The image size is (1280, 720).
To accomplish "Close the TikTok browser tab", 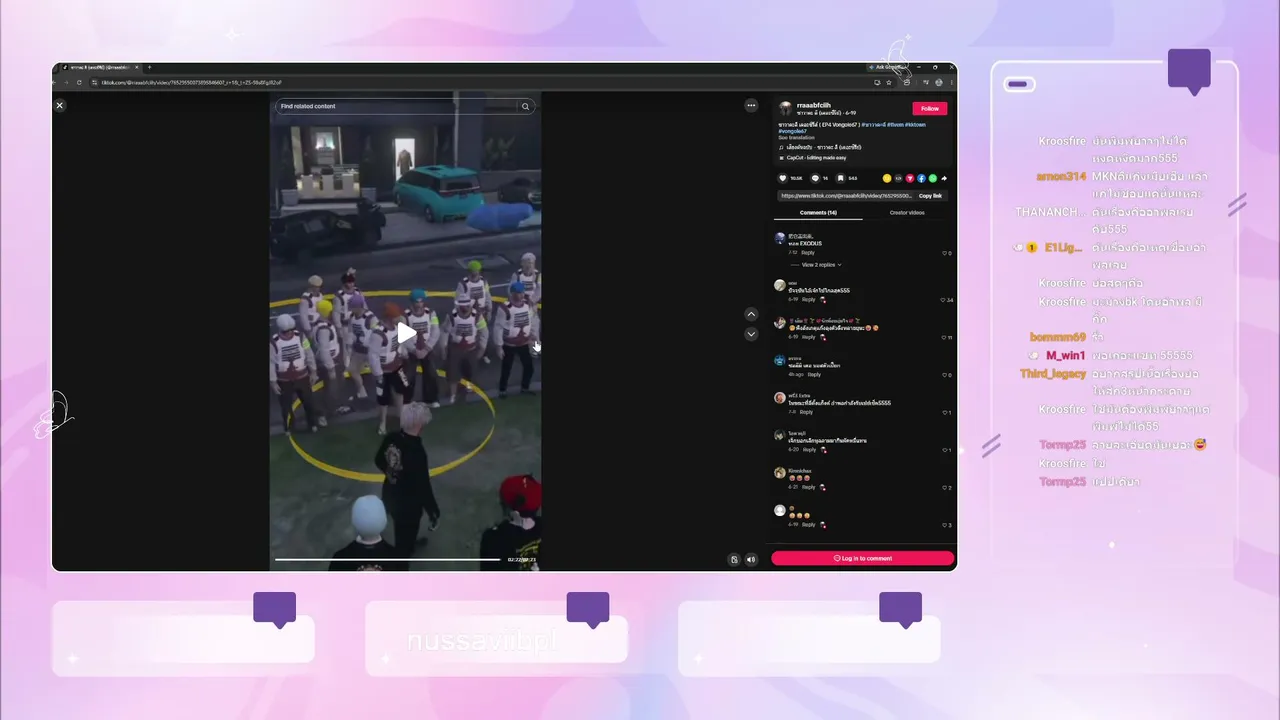I will click(x=137, y=68).
